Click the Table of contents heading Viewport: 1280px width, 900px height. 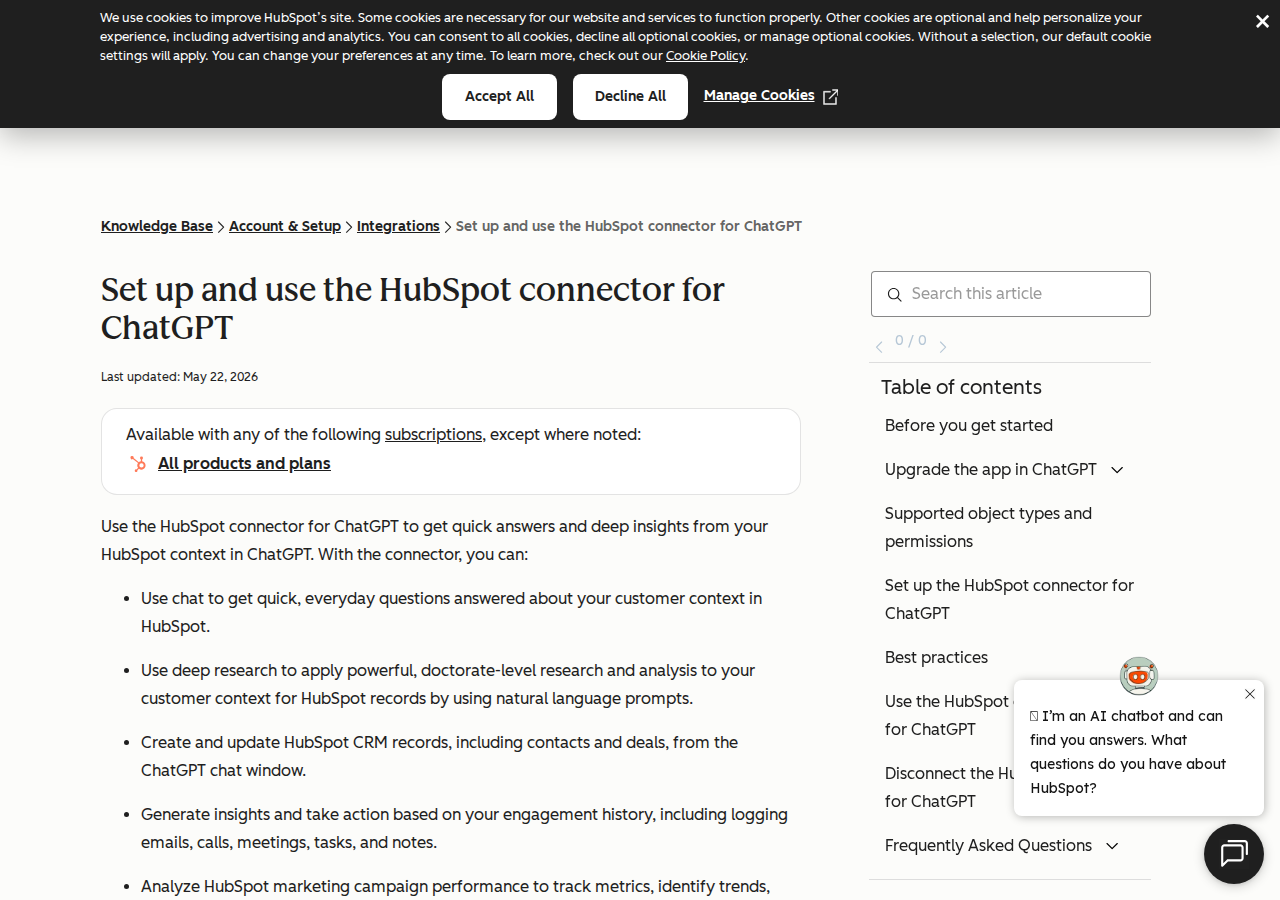click(961, 387)
